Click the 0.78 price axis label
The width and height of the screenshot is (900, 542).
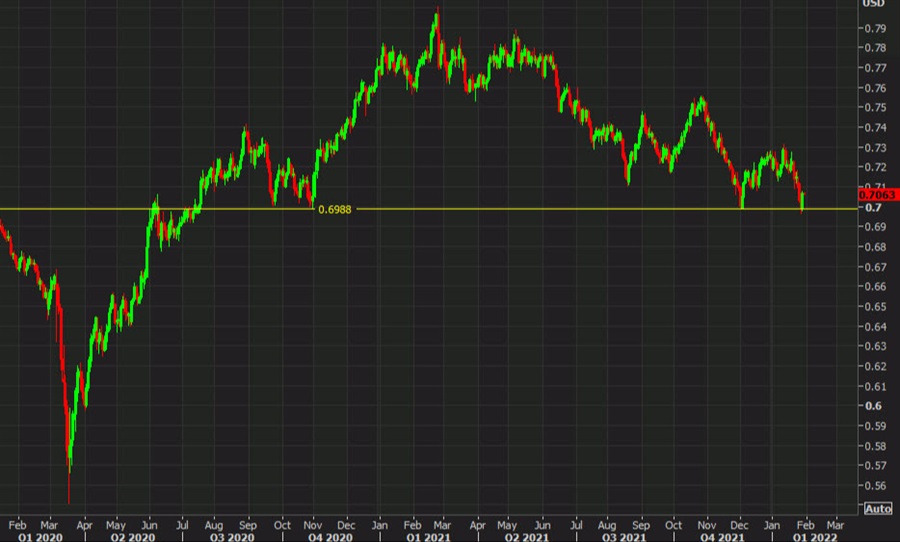(875, 48)
